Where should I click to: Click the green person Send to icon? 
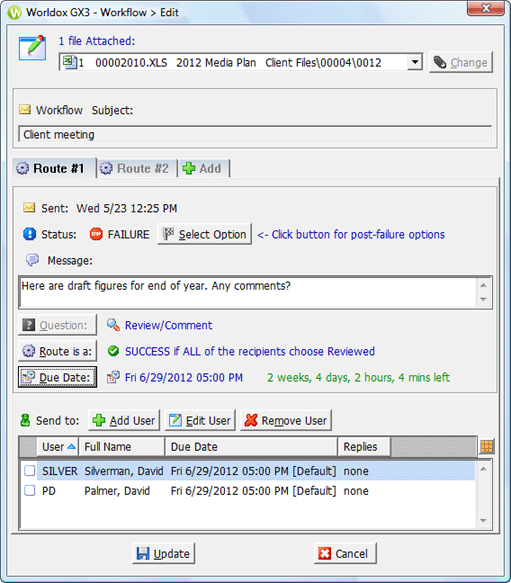25,421
